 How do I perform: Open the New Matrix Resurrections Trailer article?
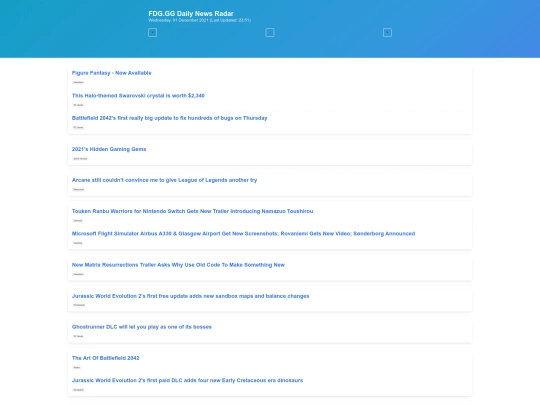point(178,265)
